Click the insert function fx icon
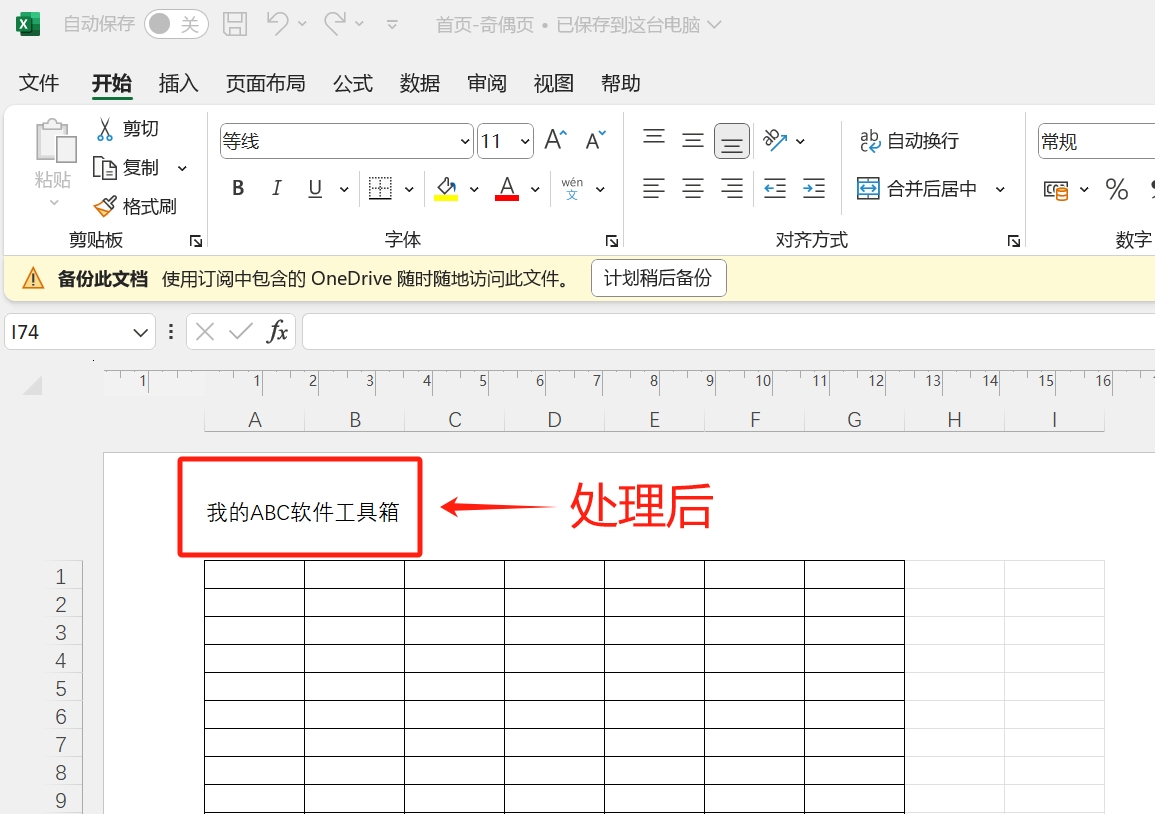1155x814 pixels. [277, 332]
